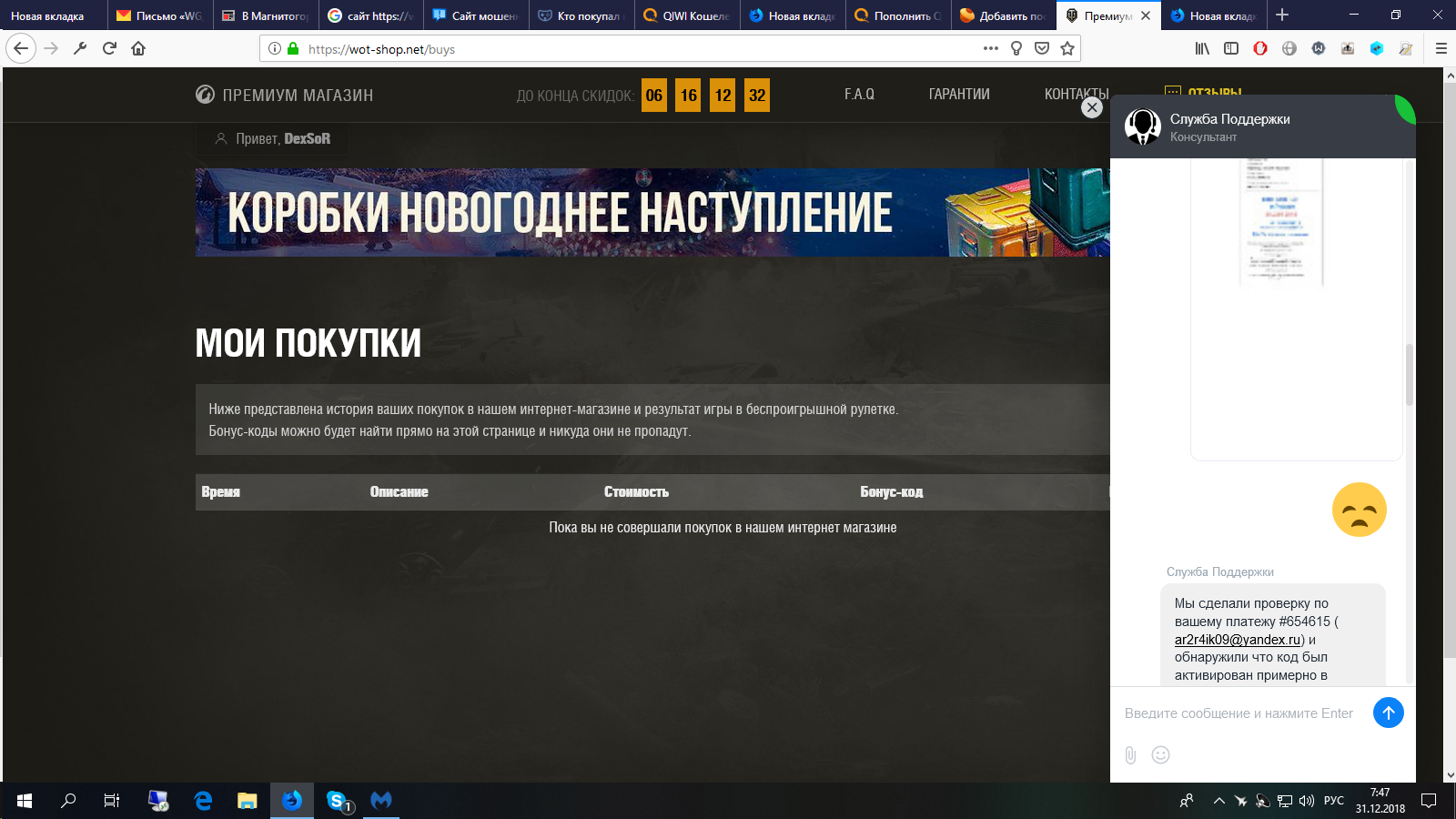Open the blue cube extension icon
The width and height of the screenshot is (1456, 819).
click(1377, 48)
